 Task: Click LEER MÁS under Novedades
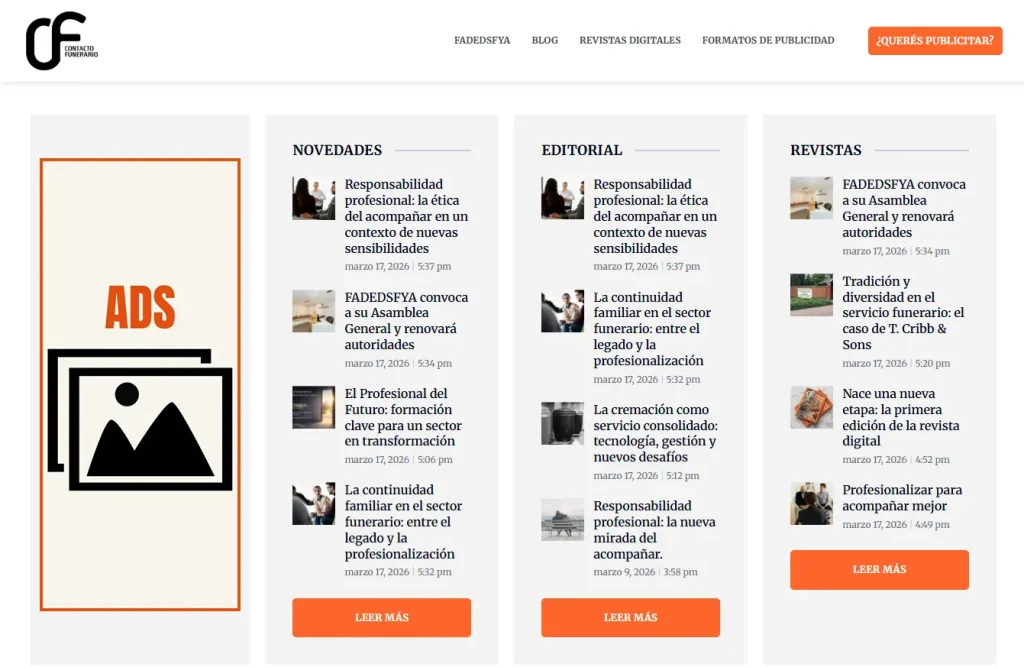tap(381, 617)
